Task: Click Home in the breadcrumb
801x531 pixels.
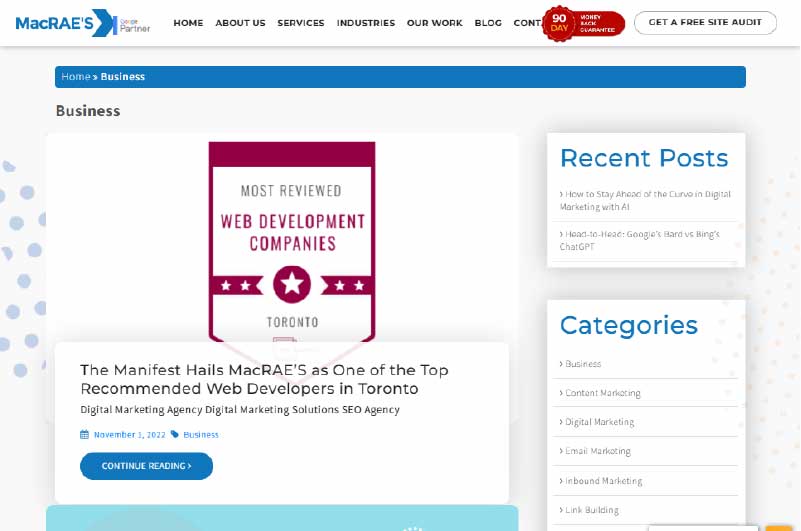Action: coord(76,77)
